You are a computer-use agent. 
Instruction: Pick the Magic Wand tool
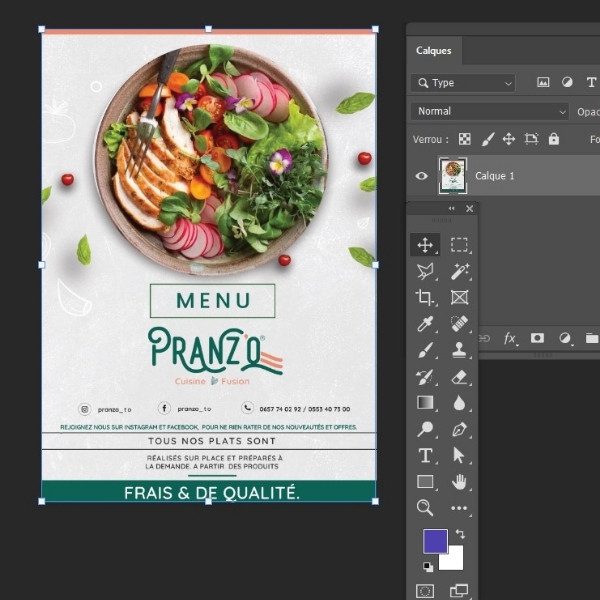pyautogui.click(x=459, y=271)
